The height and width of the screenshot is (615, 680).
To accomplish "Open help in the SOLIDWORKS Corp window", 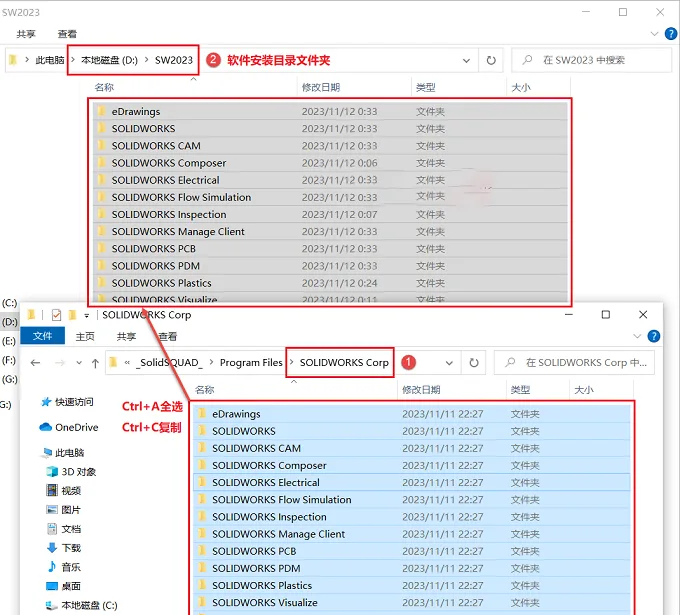I will (x=654, y=336).
